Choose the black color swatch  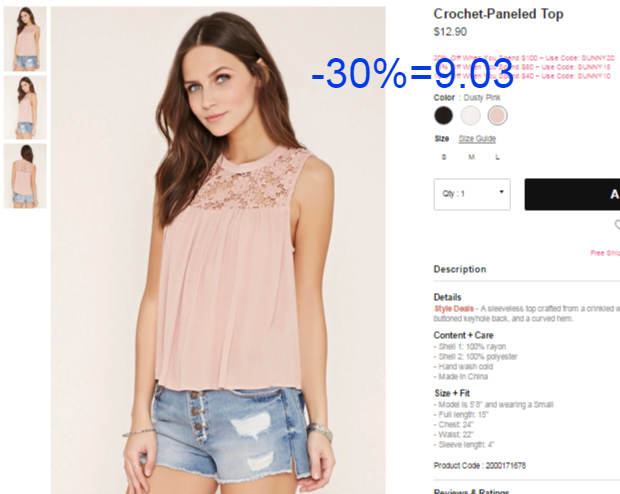pyautogui.click(x=443, y=115)
